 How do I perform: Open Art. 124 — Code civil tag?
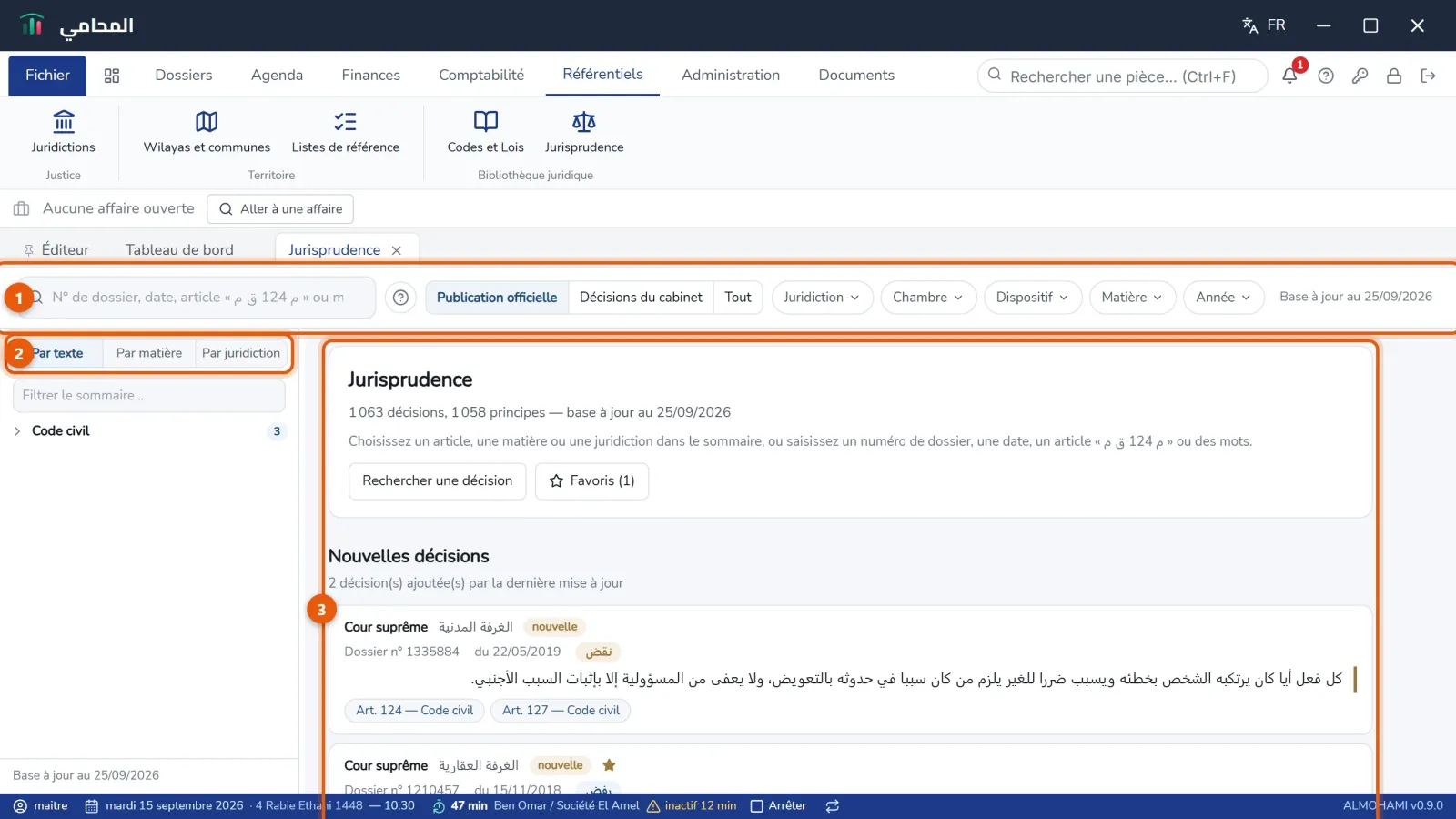(x=414, y=711)
